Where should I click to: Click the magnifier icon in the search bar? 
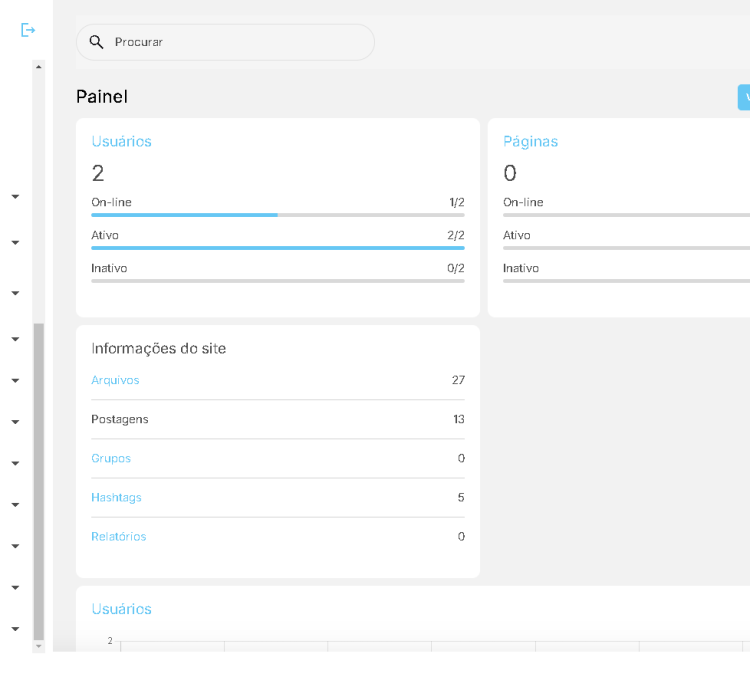(97, 42)
